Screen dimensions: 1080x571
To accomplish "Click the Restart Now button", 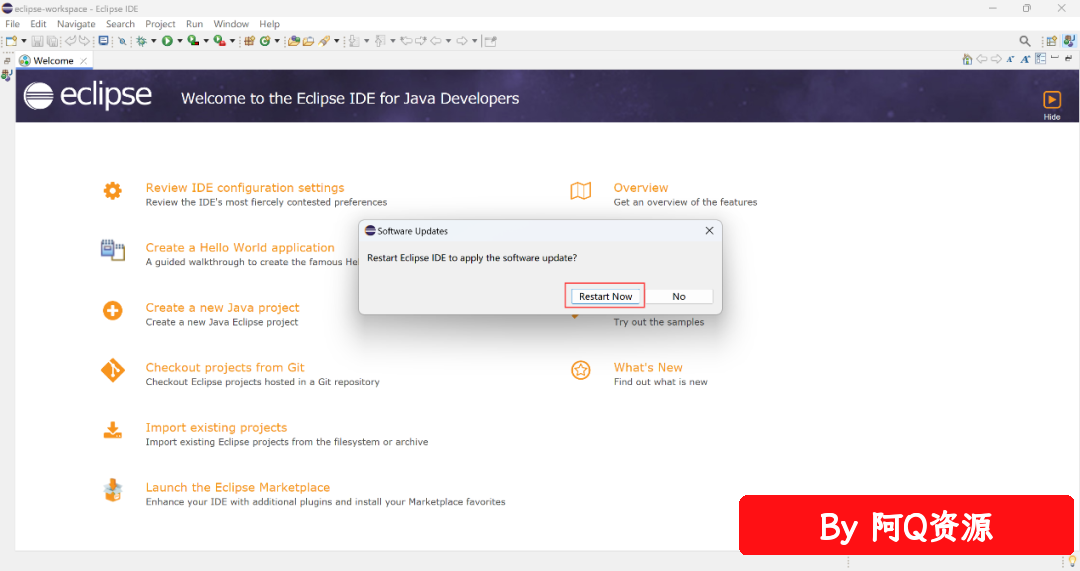I will point(605,296).
